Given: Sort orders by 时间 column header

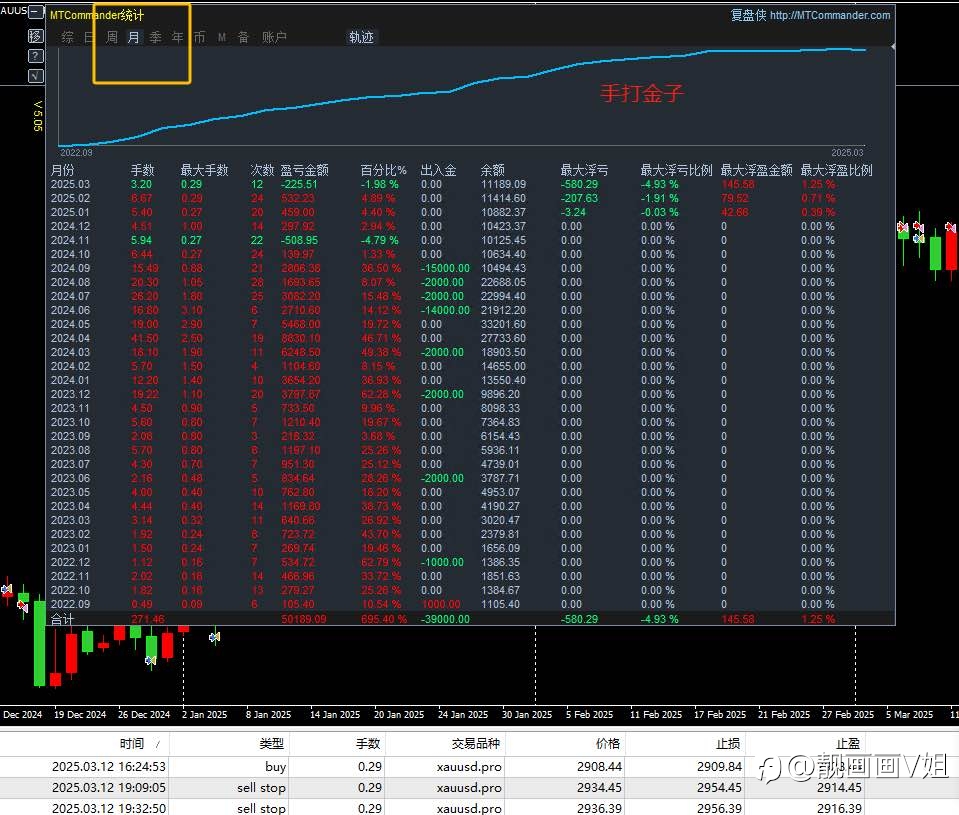Looking at the screenshot, I should (x=131, y=743).
